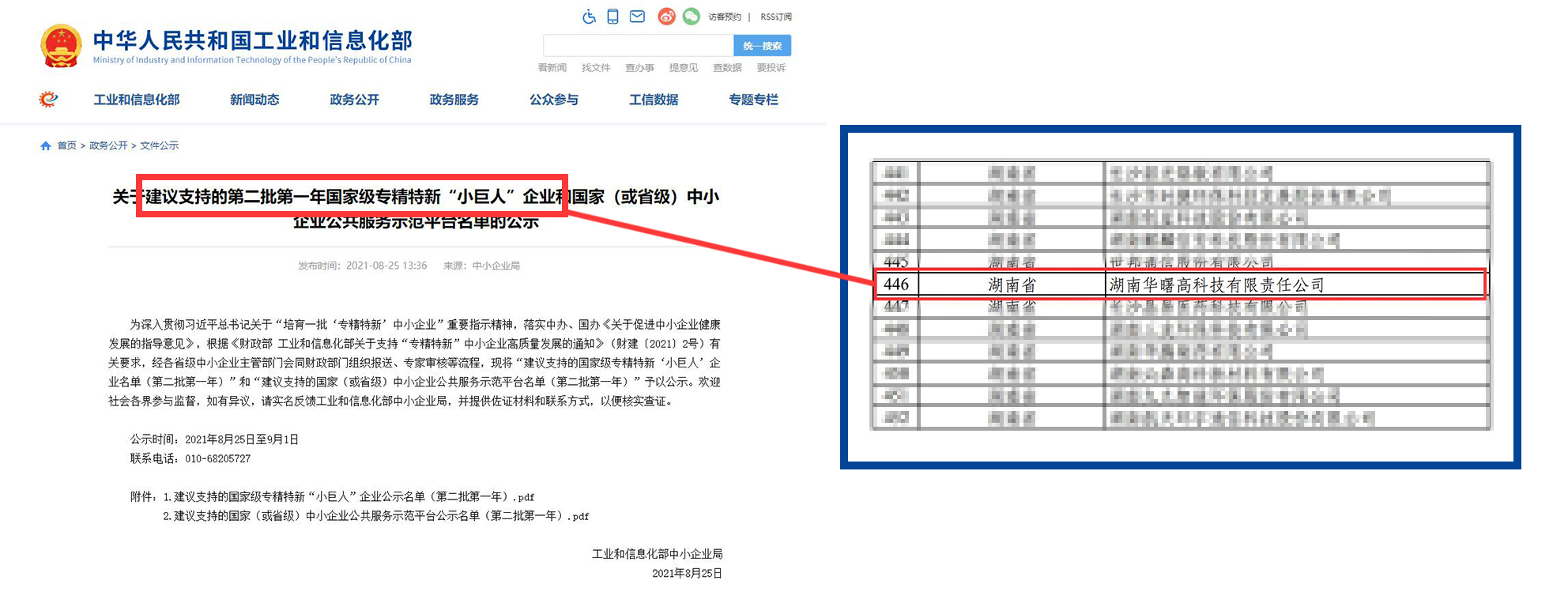Open the 工信数据 navigation menu
Viewport: 1568px width, 603px height.
click(x=654, y=100)
